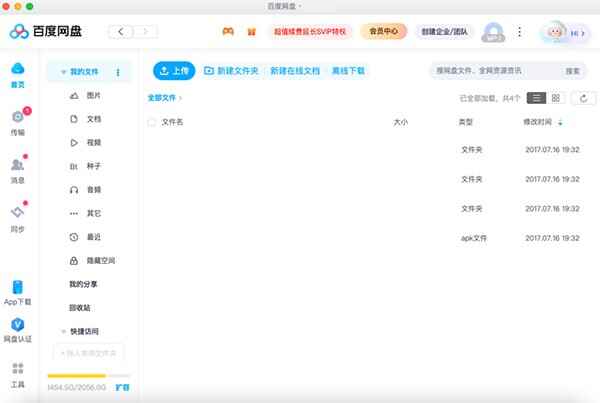Click 新建文件夹 new folder button
Screen dimensions: 600x403
pyautogui.click(x=231, y=71)
